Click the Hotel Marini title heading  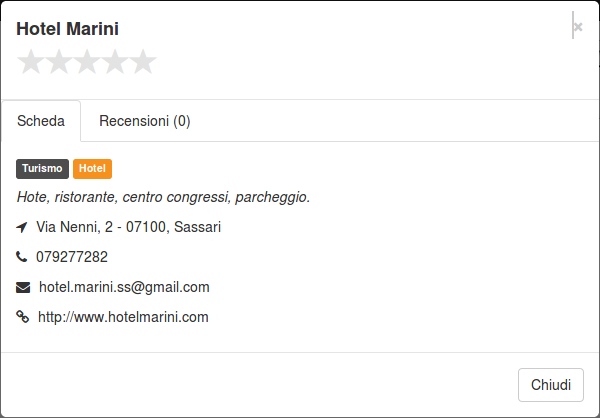[67, 29]
